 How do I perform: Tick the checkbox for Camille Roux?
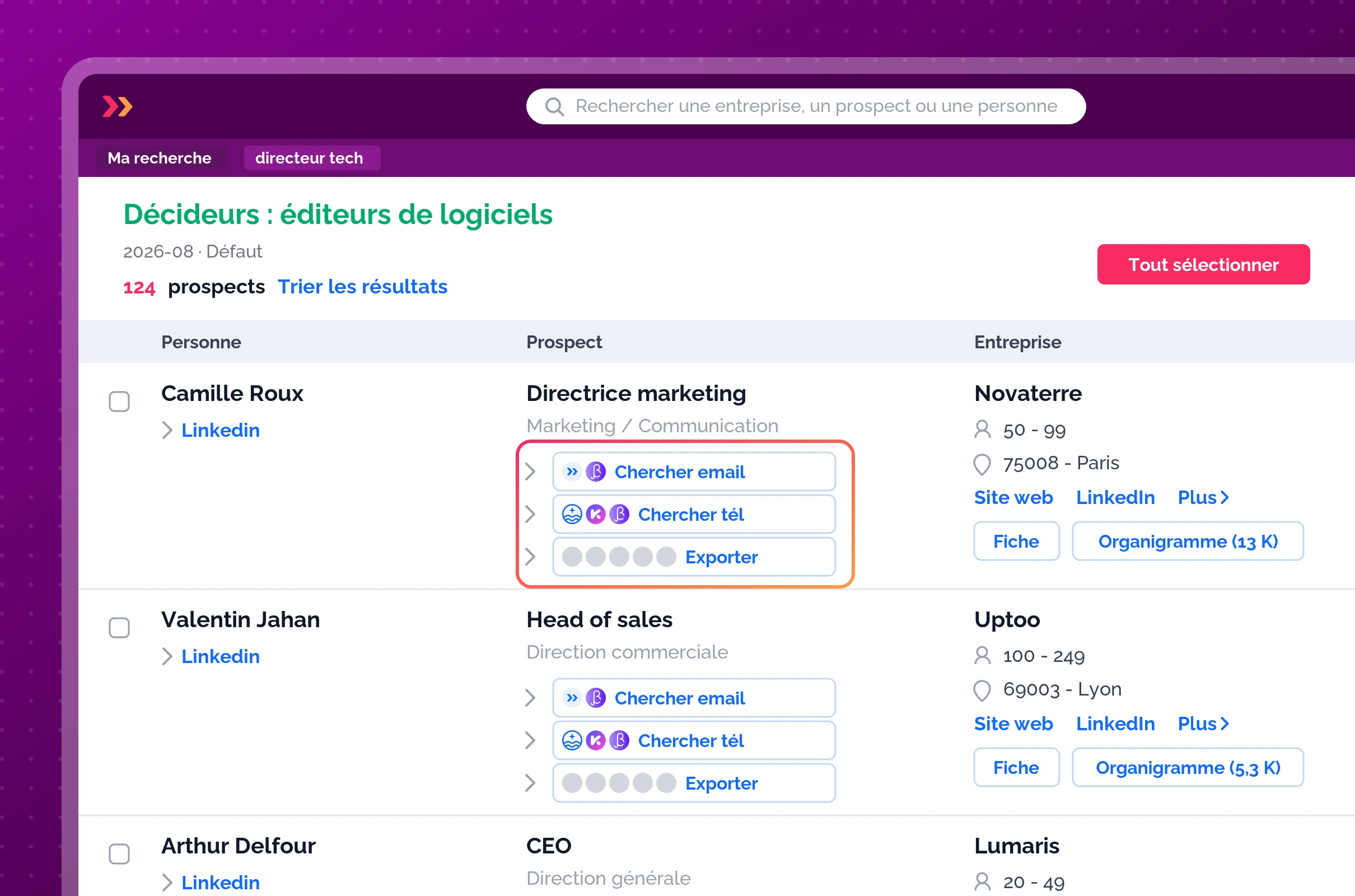(x=119, y=402)
